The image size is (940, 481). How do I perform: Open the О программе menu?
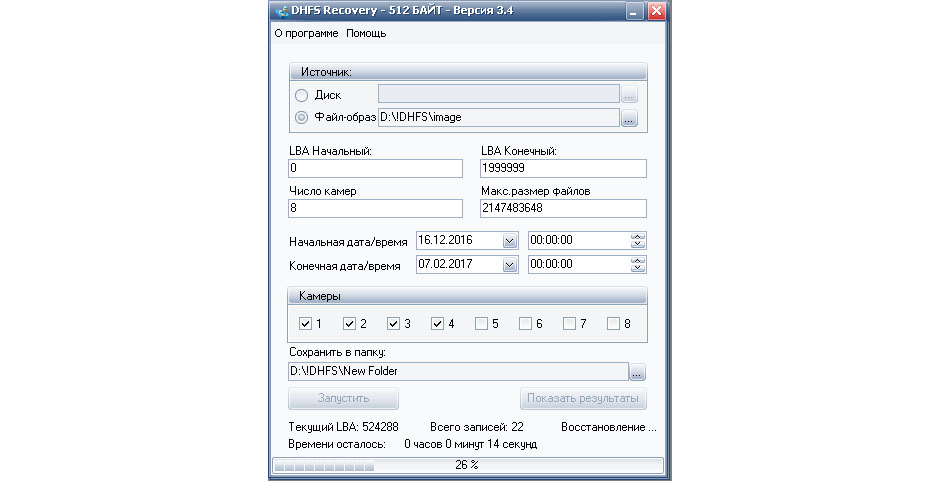[x=307, y=33]
